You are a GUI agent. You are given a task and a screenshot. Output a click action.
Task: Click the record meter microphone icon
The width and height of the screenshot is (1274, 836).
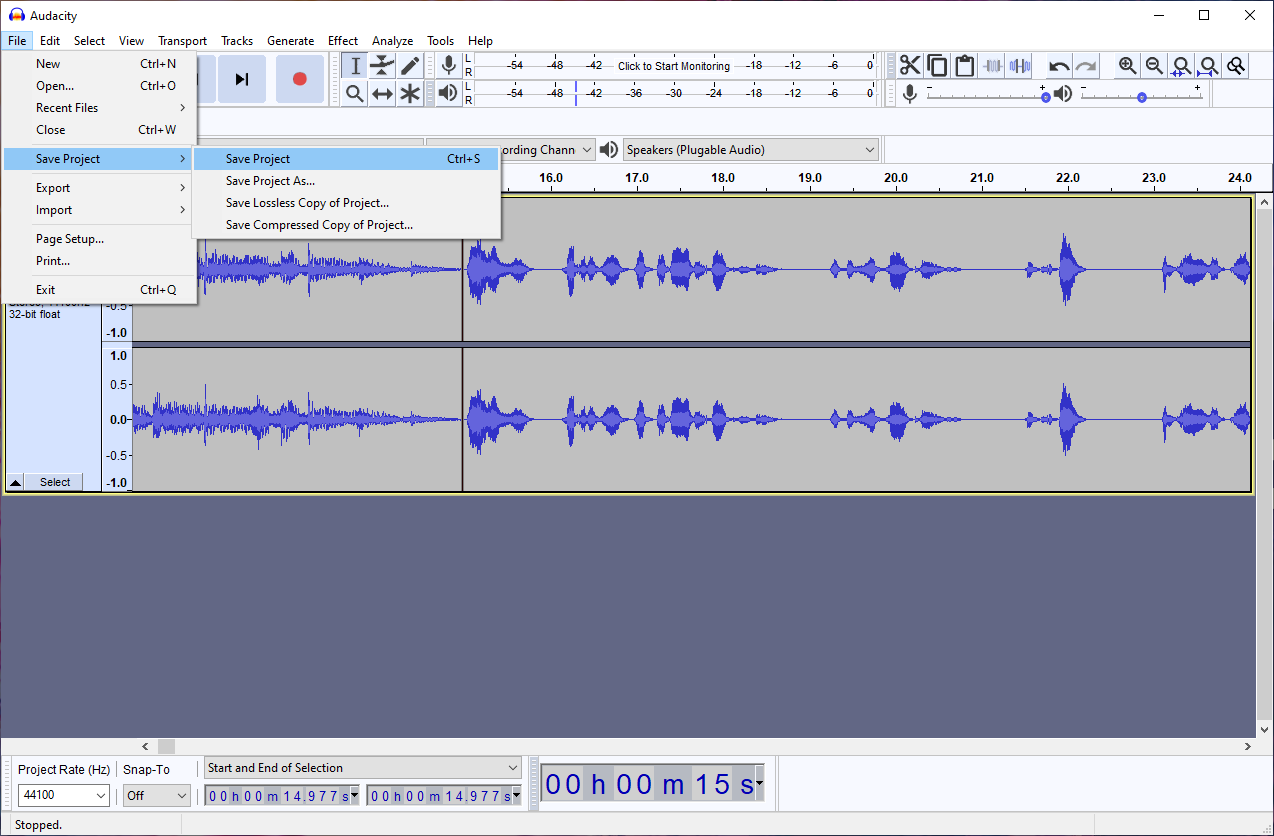[449, 66]
